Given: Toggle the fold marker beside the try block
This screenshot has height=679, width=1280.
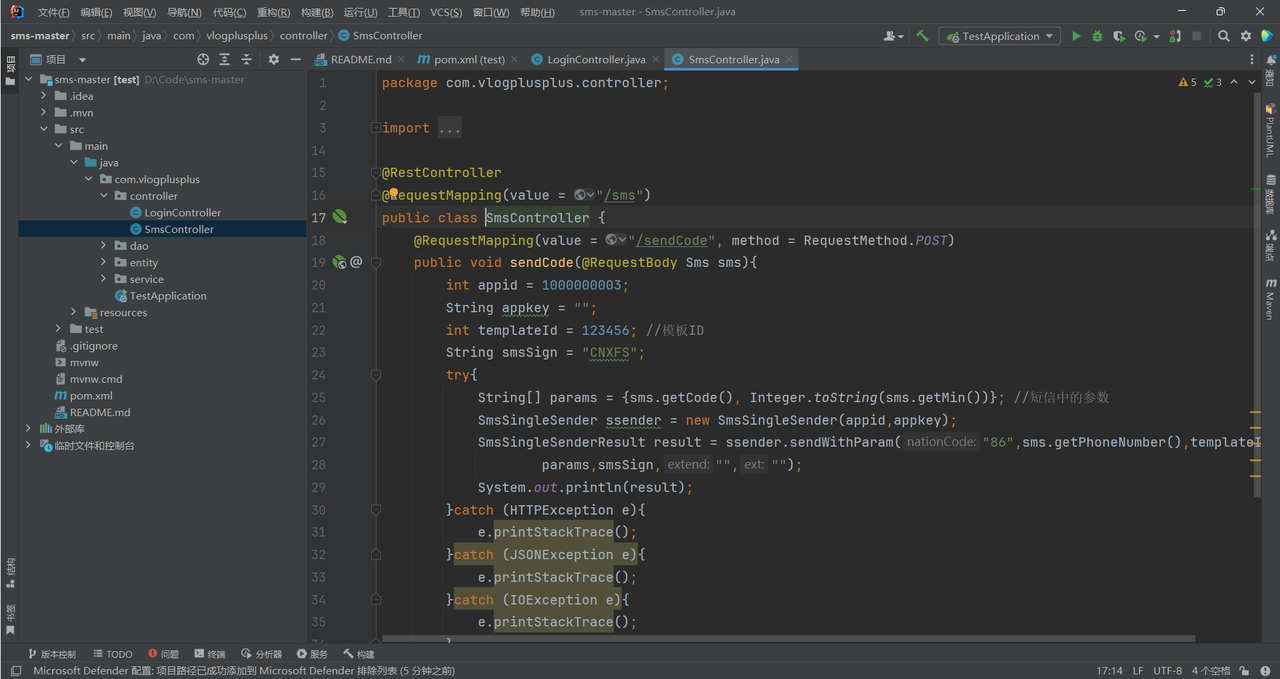Looking at the screenshot, I should click(376, 375).
